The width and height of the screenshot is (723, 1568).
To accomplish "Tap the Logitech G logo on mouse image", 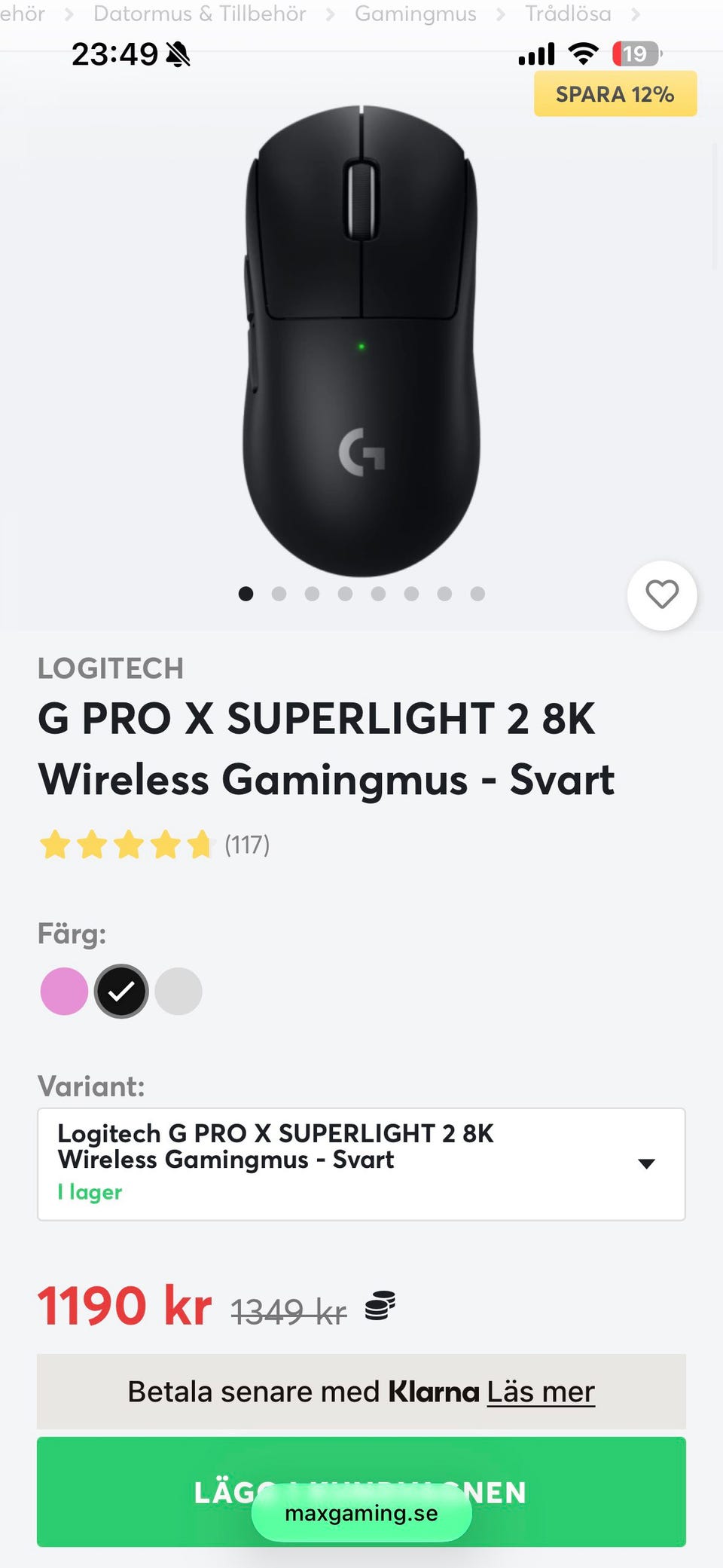I will click(361, 452).
